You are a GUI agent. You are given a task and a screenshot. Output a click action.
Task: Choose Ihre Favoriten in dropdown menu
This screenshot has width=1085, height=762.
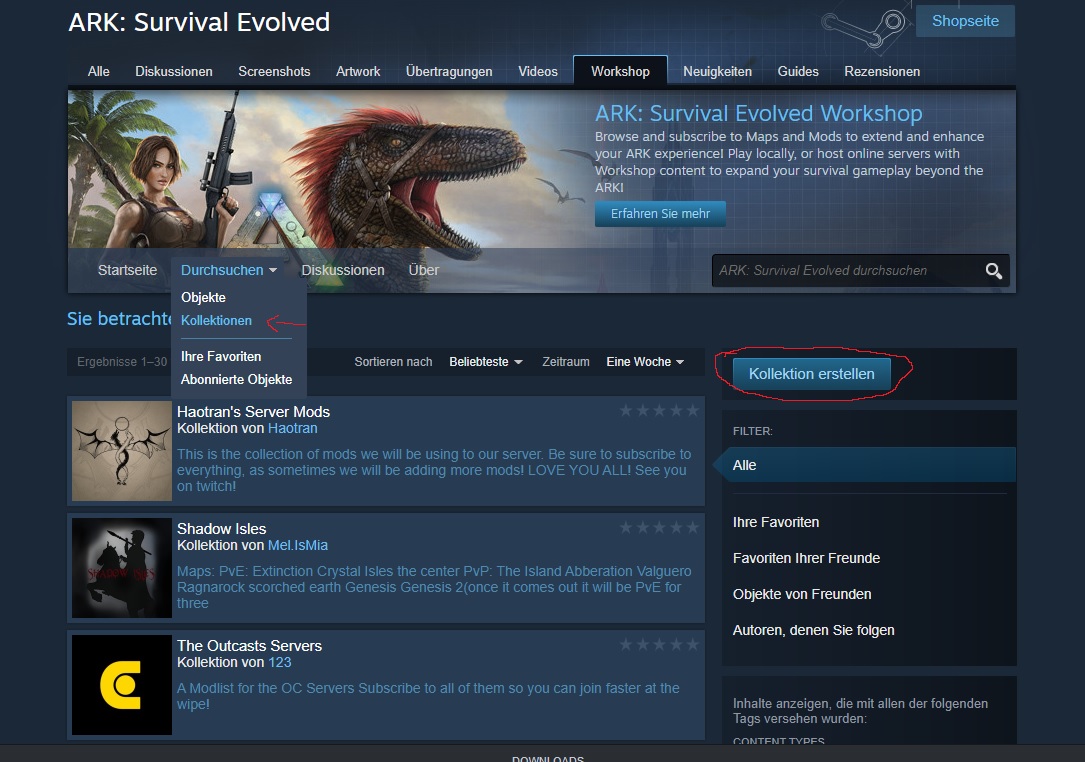tap(221, 356)
